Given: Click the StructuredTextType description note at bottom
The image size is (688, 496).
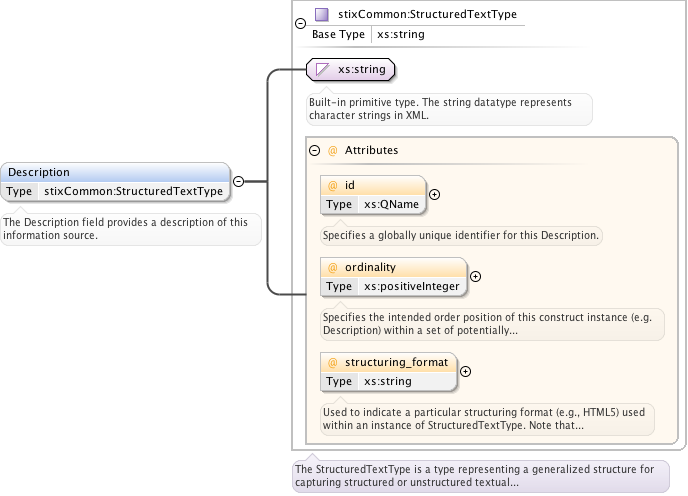Looking at the screenshot, I should tap(474, 475).
